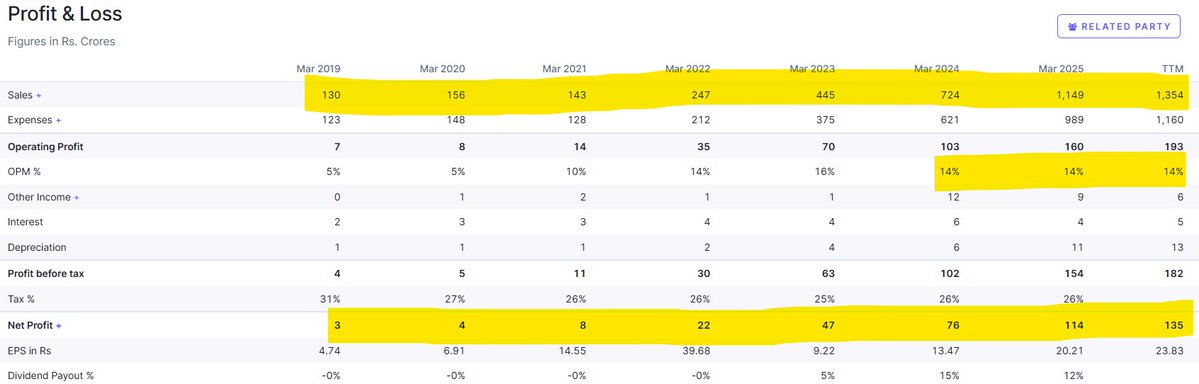Click Mar 2020 Tax value 27%
This screenshot has height=384, width=1199.
pyautogui.click(x=455, y=299)
